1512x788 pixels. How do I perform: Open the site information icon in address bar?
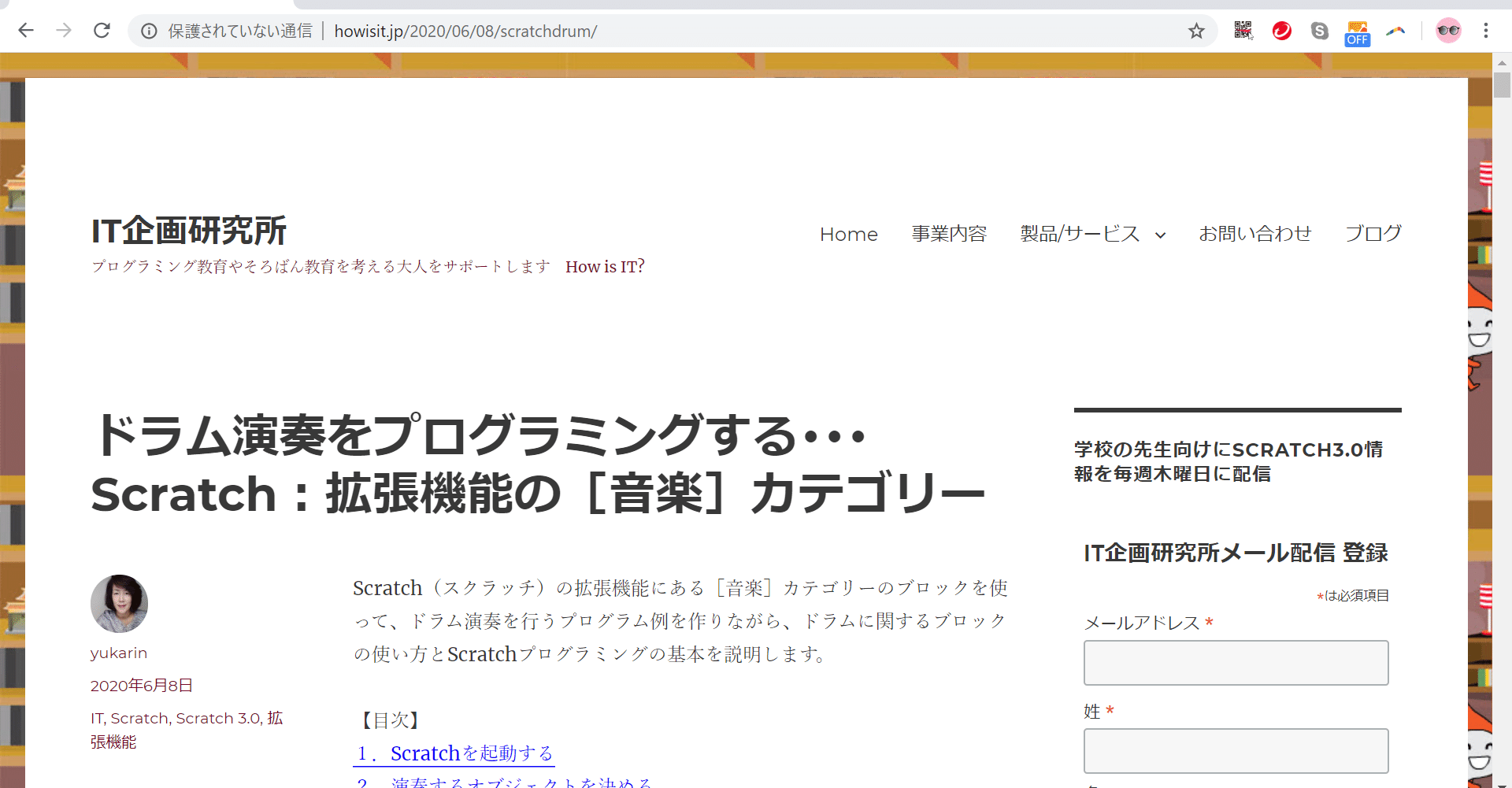(x=149, y=31)
